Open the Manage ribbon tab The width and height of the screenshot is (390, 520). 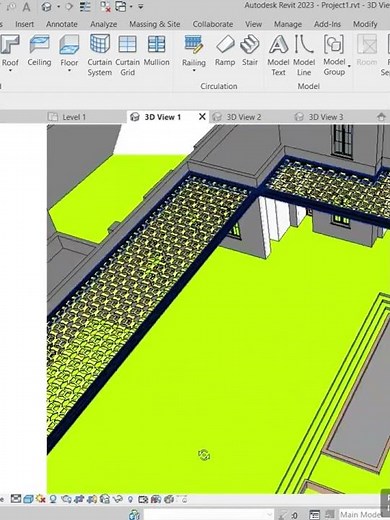pos(288,24)
